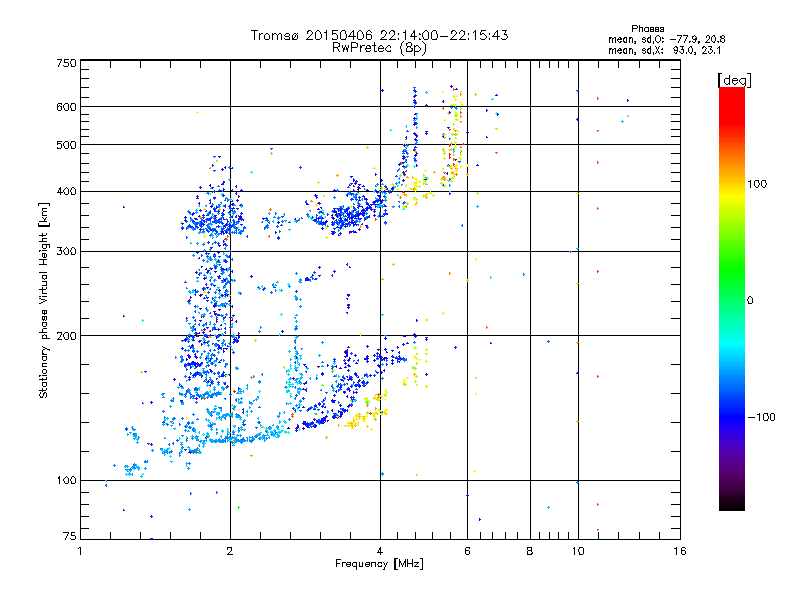Click the '[deg]' colorbar unit label
Screen dimensions: 800x600
734,80
